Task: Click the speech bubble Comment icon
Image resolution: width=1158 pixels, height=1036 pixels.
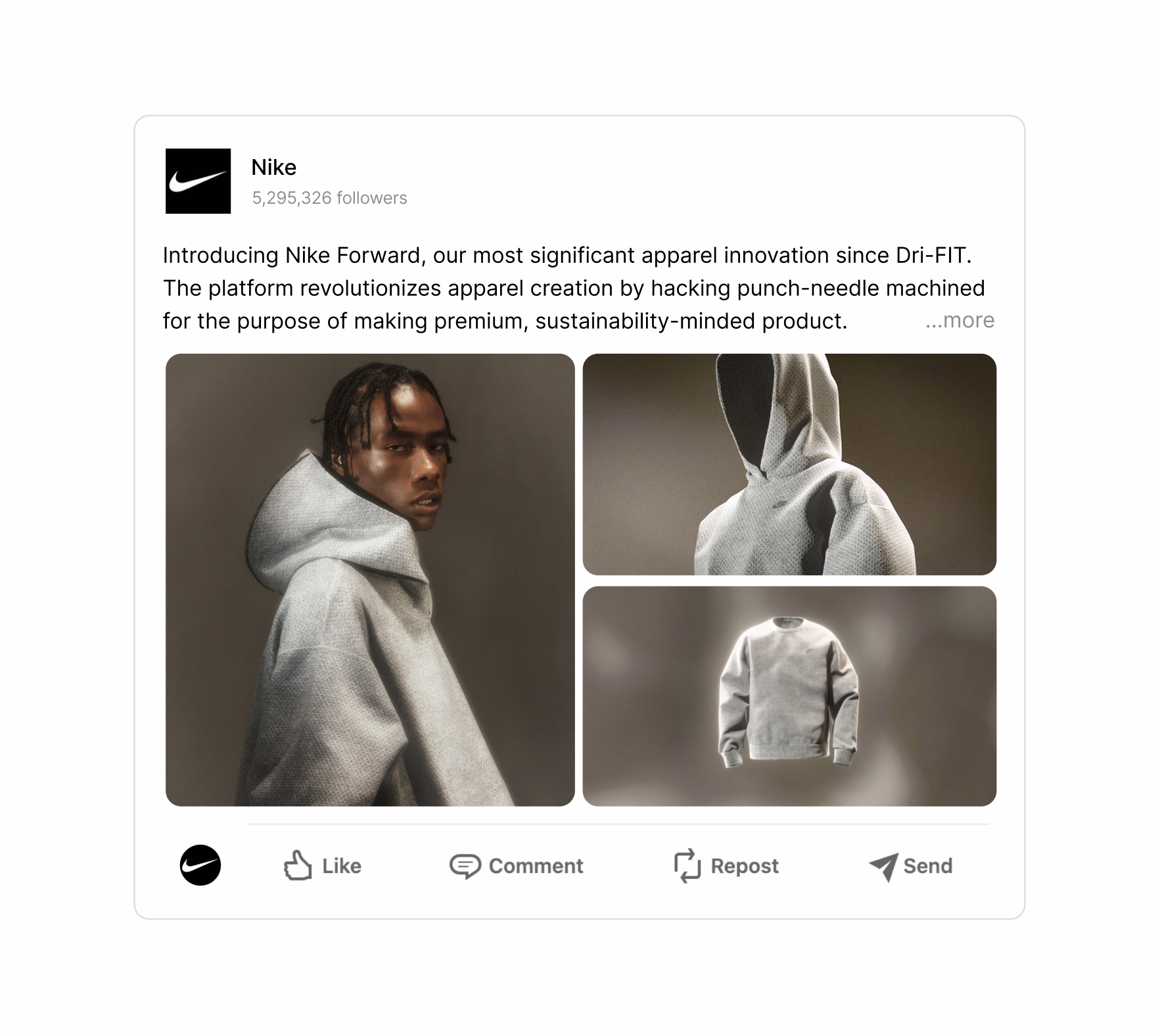Action: 465,866
